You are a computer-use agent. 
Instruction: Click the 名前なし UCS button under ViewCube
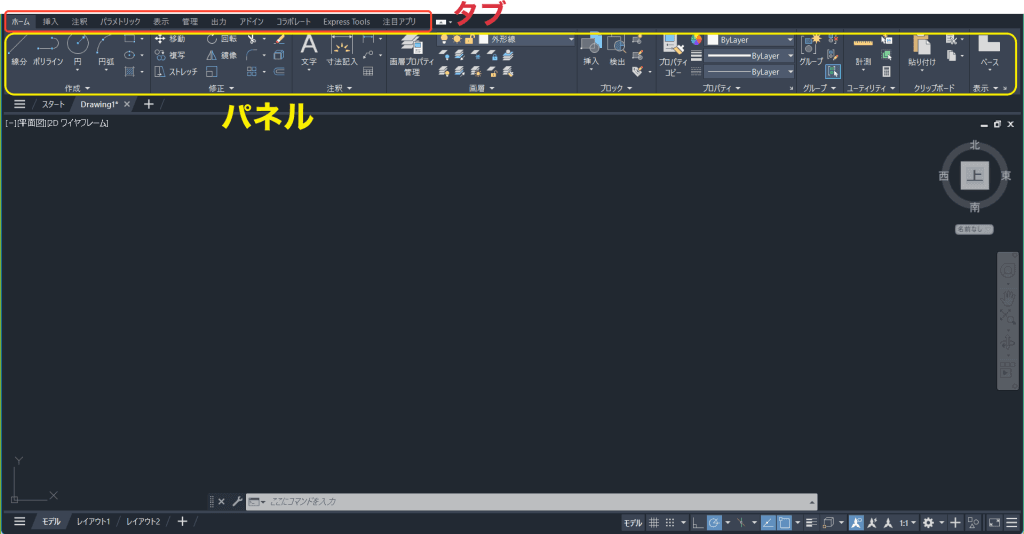click(x=974, y=229)
